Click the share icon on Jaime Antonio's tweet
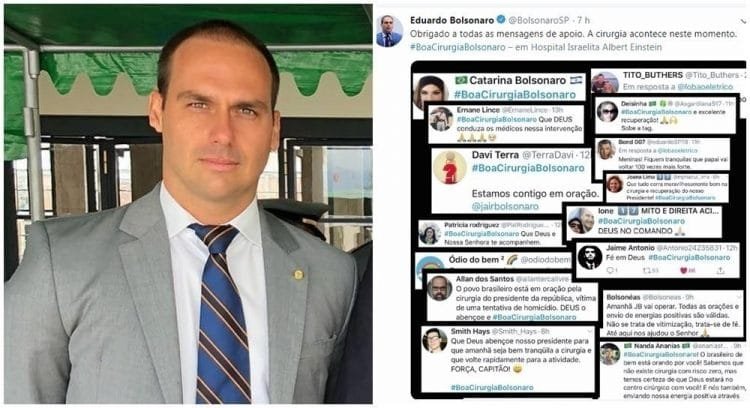The height and width of the screenshot is (408, 750). click(720, 271)
